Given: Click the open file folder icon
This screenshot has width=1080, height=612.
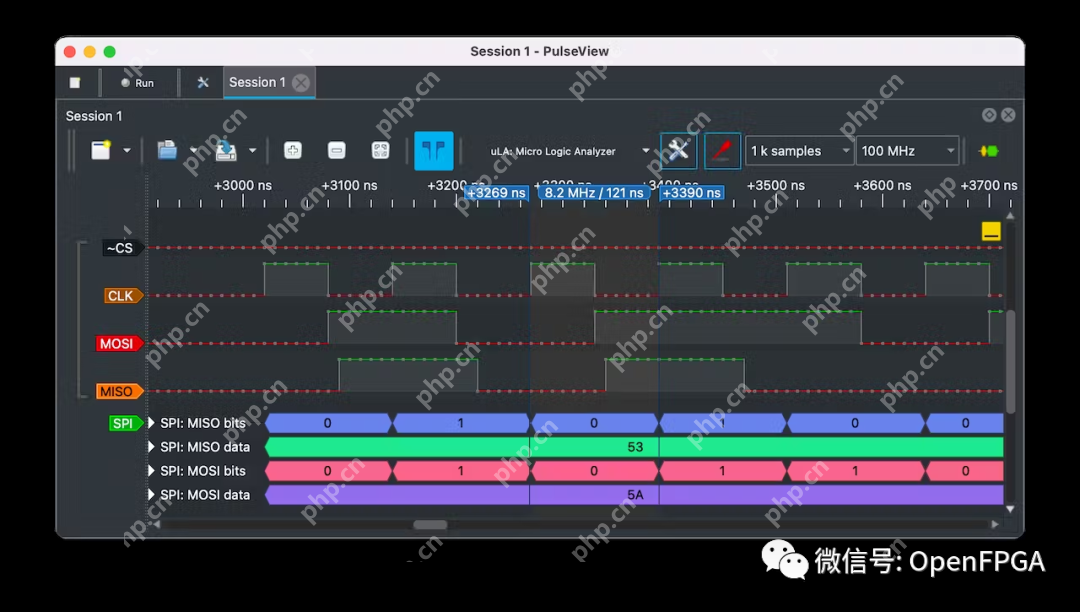Looking at the screenshot, I should (x=167, y=151).
